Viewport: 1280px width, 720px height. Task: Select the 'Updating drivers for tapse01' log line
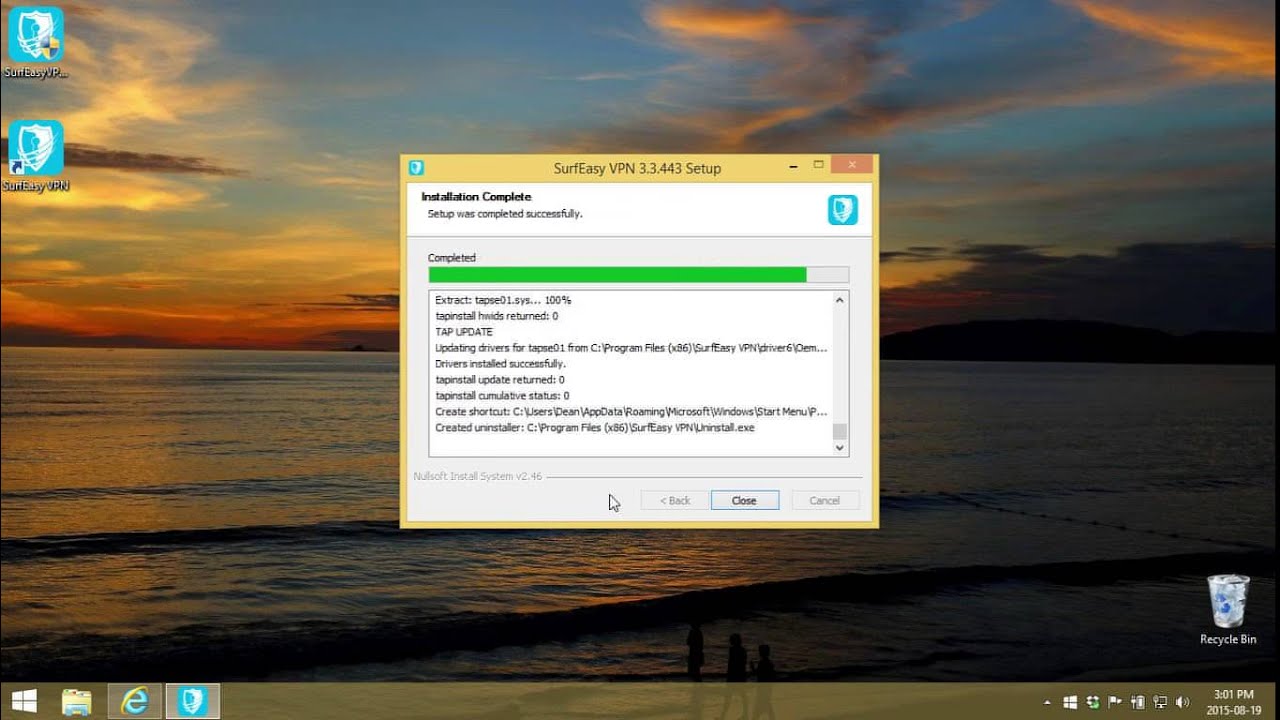pyautogui.click(x=631, y=348)
